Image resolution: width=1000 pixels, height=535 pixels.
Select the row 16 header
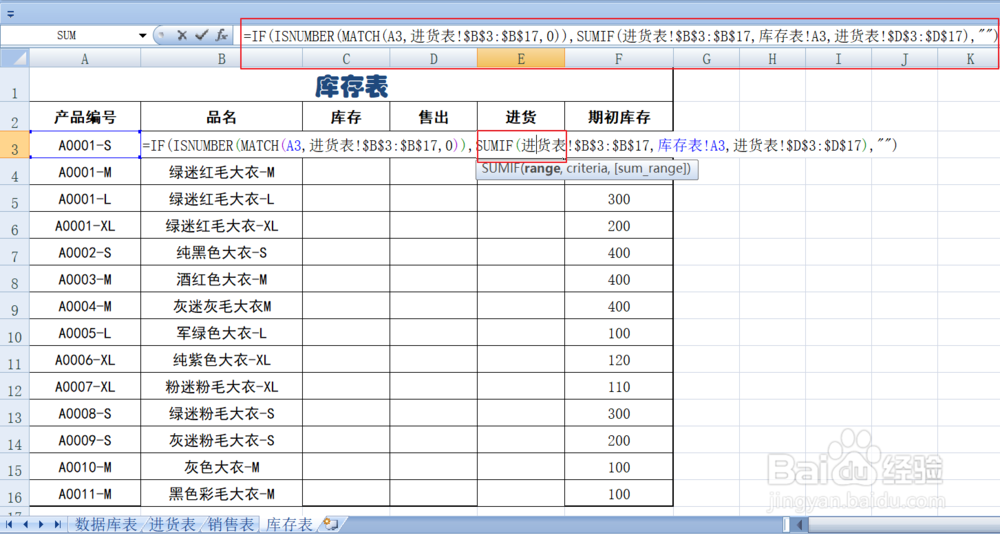click(x=15, y=494)
